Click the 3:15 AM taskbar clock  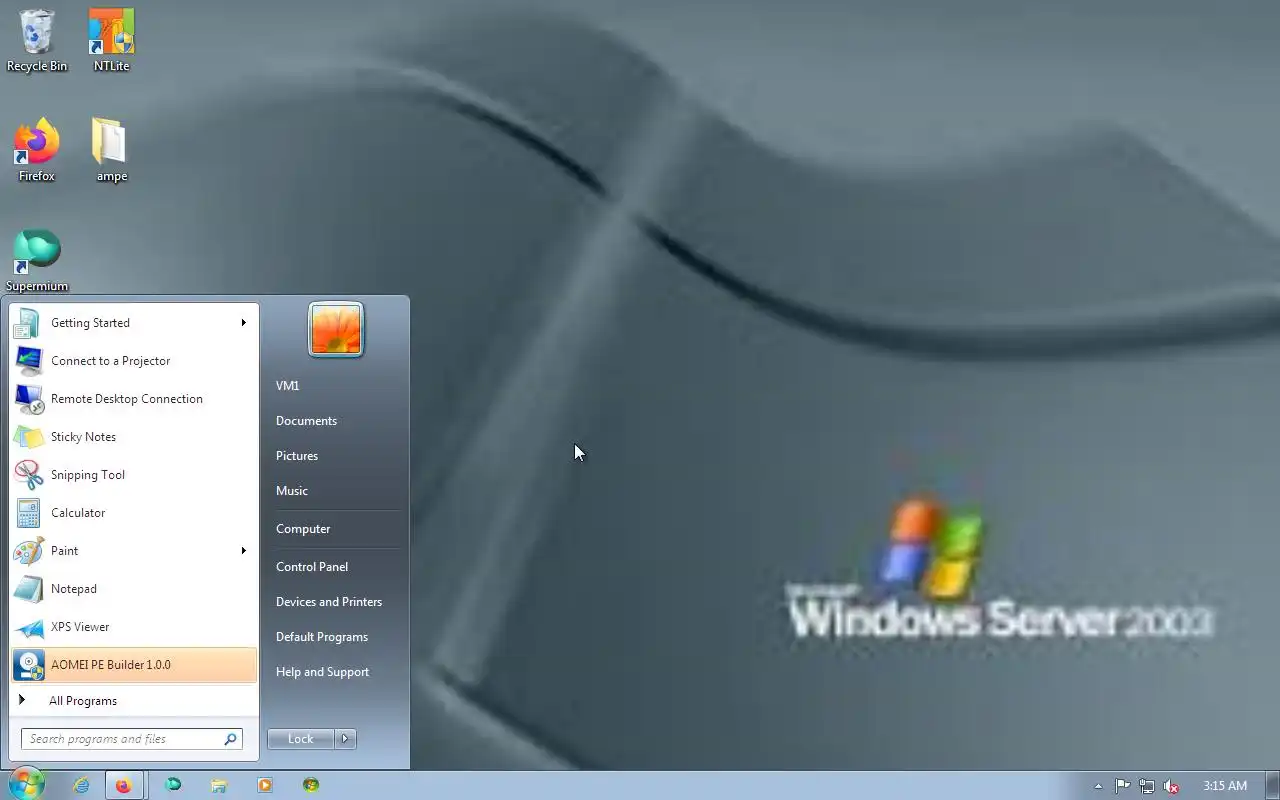pyautogui.click(x=1225, y=786)
